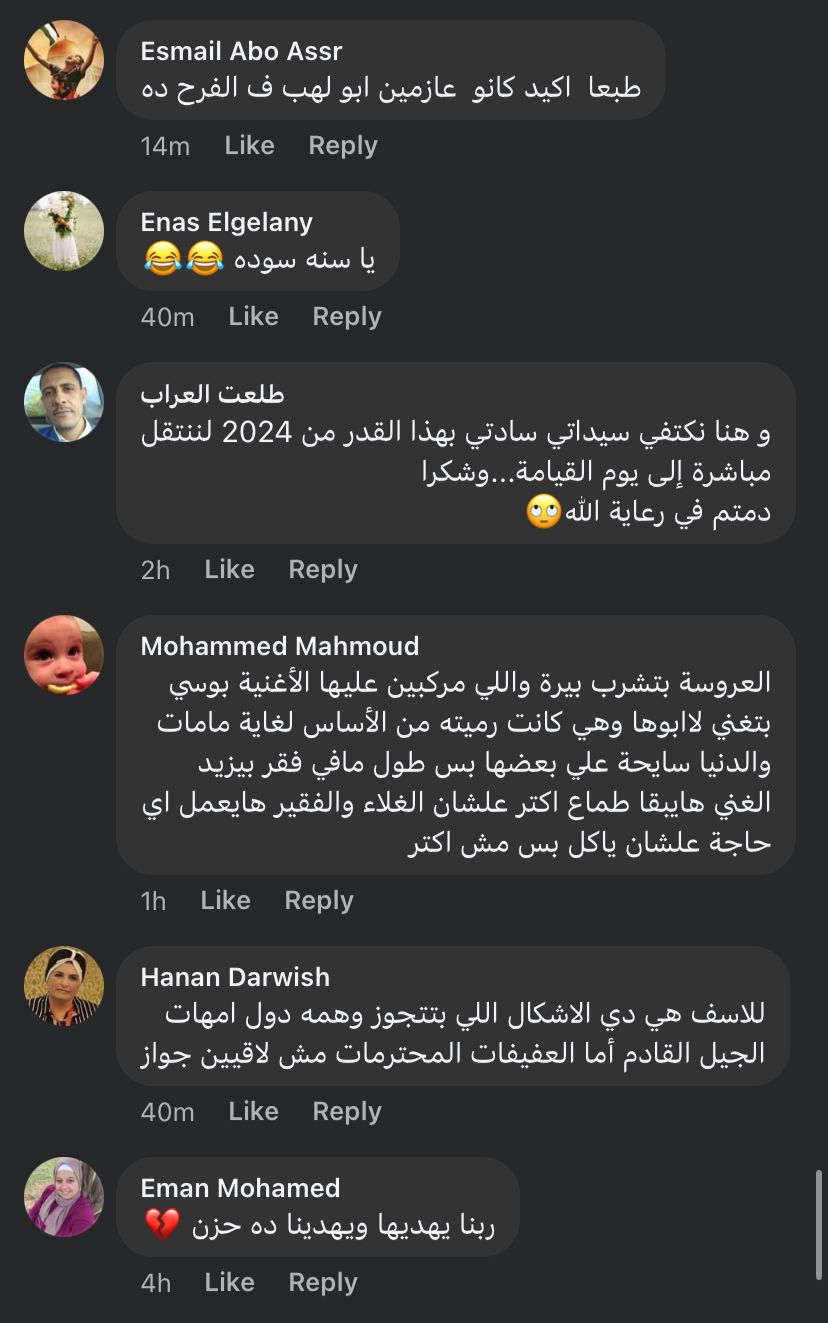Like Hanan Darwish's comment

253,1112
